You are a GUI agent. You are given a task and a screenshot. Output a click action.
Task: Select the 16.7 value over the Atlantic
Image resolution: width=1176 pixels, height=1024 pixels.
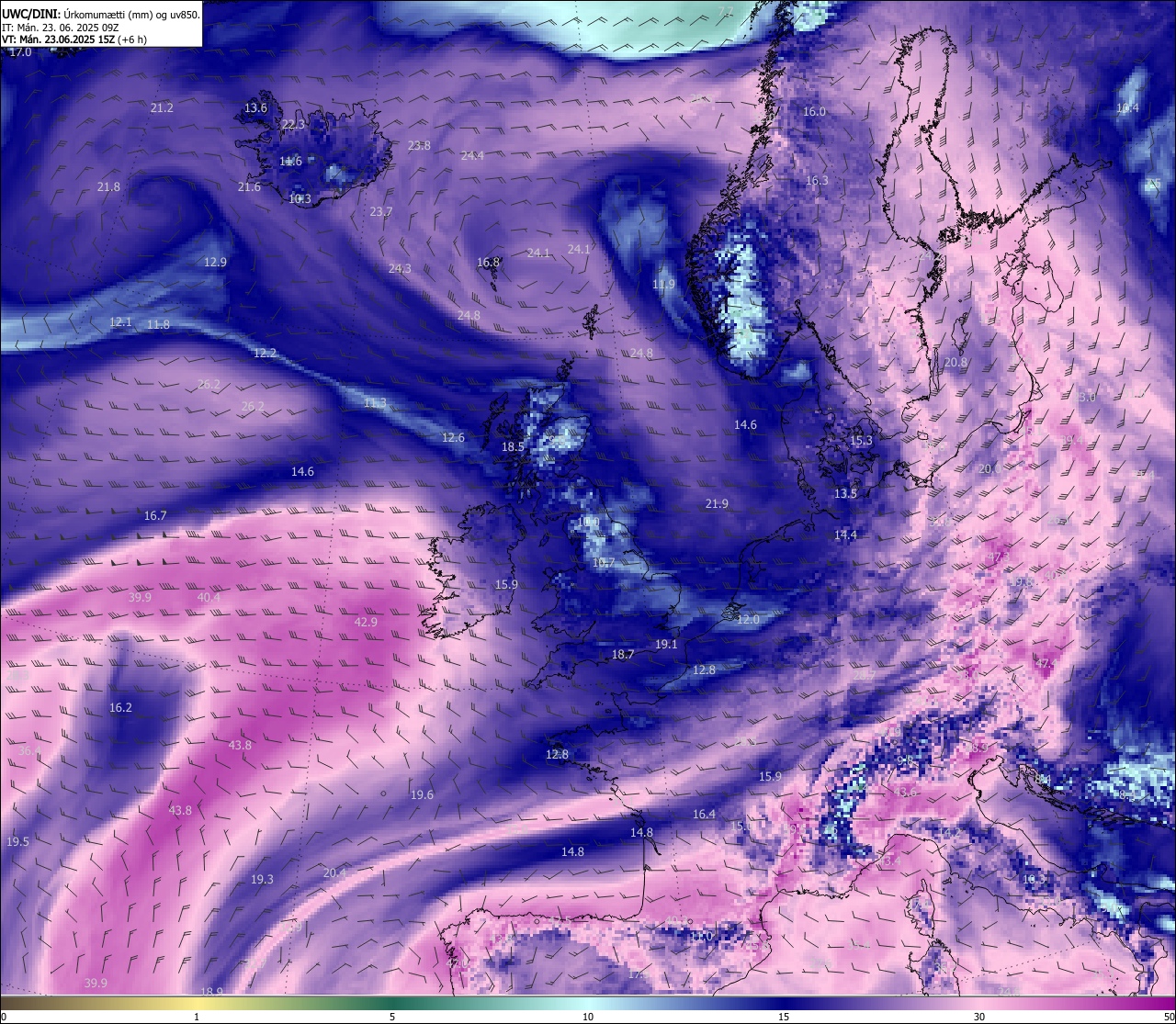155,515
